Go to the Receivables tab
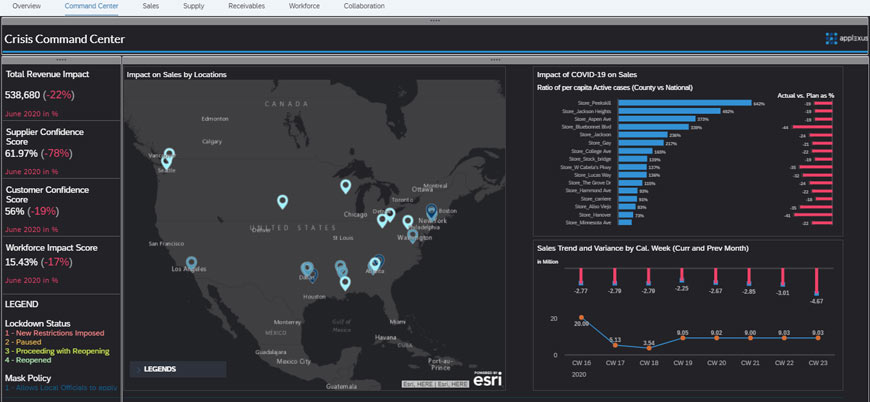Image resolution: width=870 pixels, height=402 pixels. (246, 6)
